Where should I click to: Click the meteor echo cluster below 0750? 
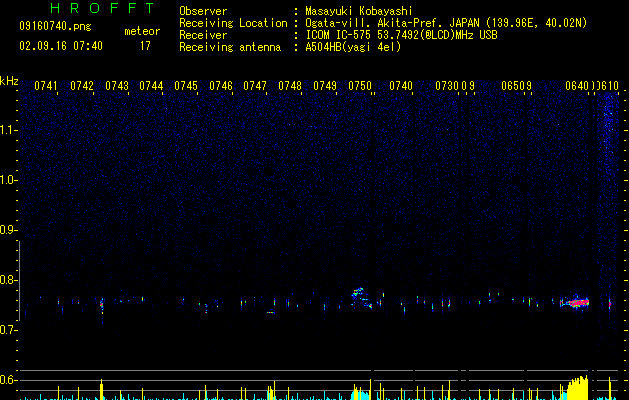pyautogui.click(x=362, y=298)
